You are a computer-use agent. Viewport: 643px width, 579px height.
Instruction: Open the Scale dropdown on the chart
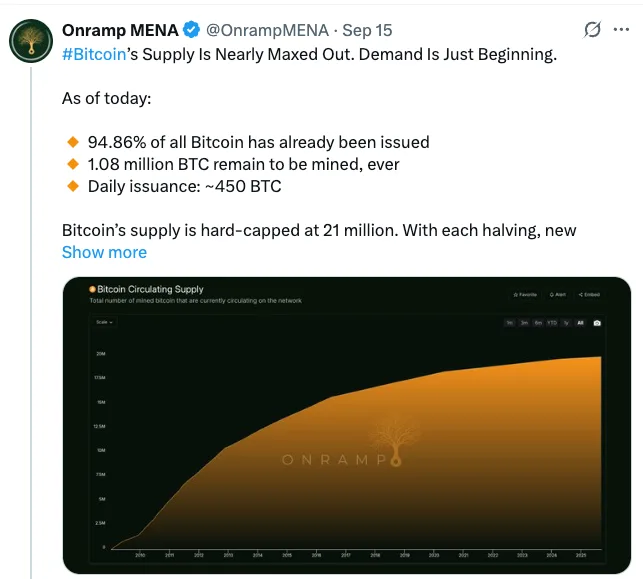point(104,322)
